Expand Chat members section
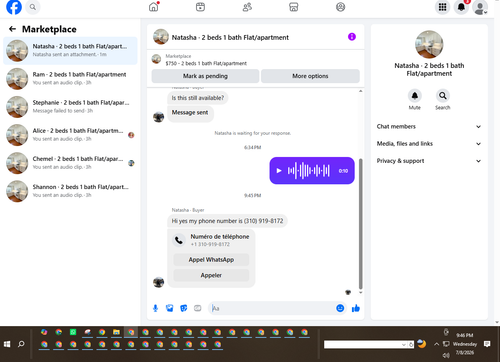This screenshot has width=500, height=362. tap(429, 126)
